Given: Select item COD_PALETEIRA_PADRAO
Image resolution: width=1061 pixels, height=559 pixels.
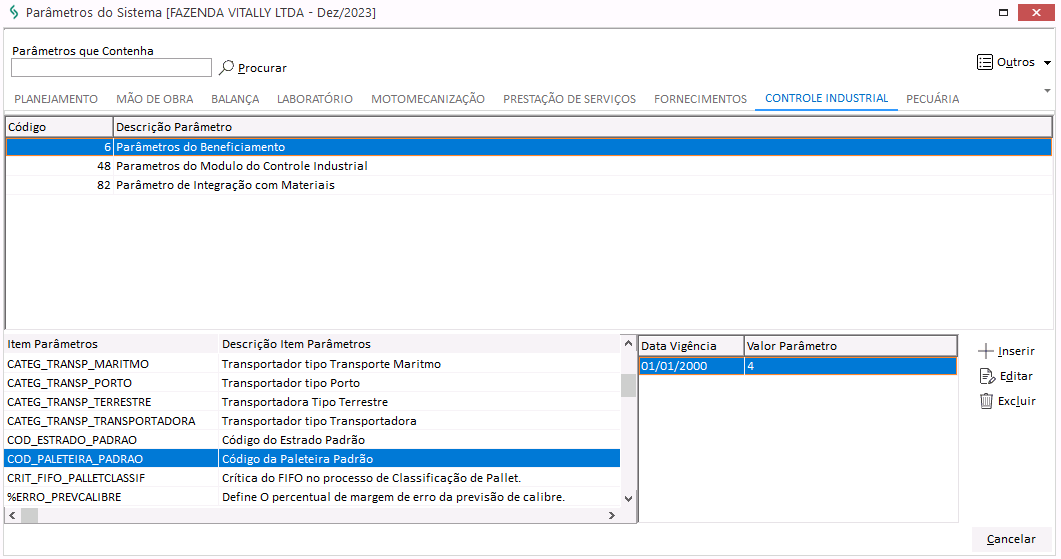Looking at the screenshot, I should (x=111, y=459).
